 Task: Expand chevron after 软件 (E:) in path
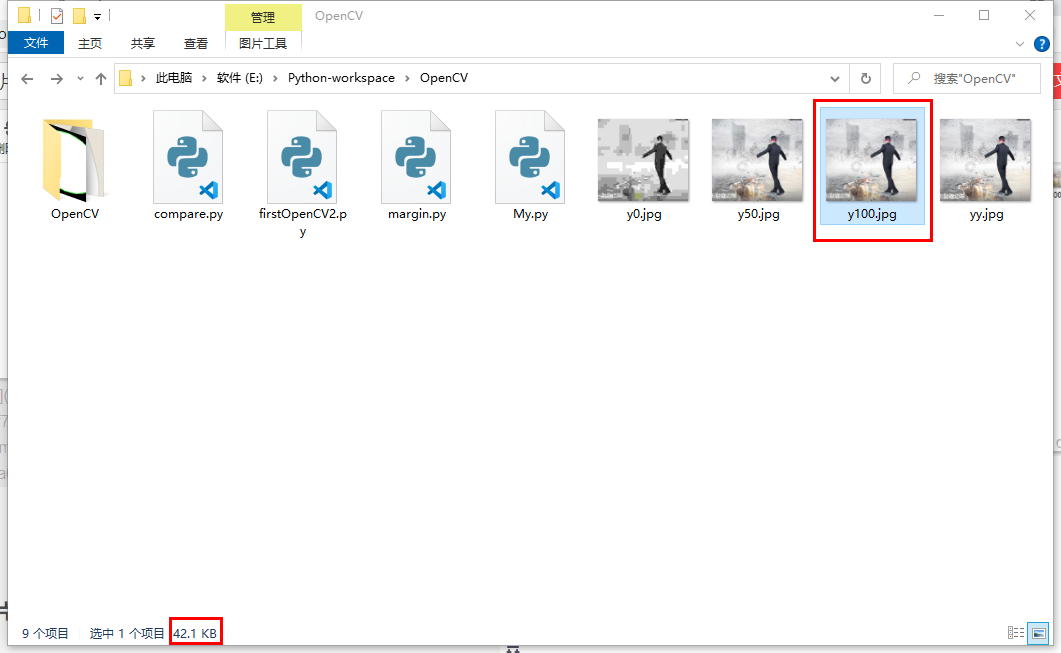click(275, 78)
